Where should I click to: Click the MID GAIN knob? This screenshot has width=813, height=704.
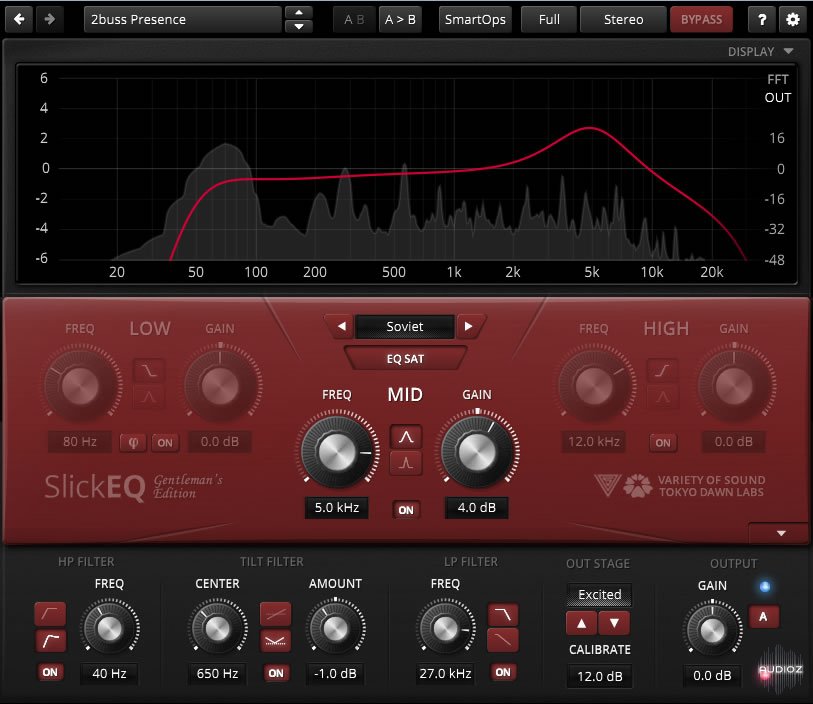point(477,452)
